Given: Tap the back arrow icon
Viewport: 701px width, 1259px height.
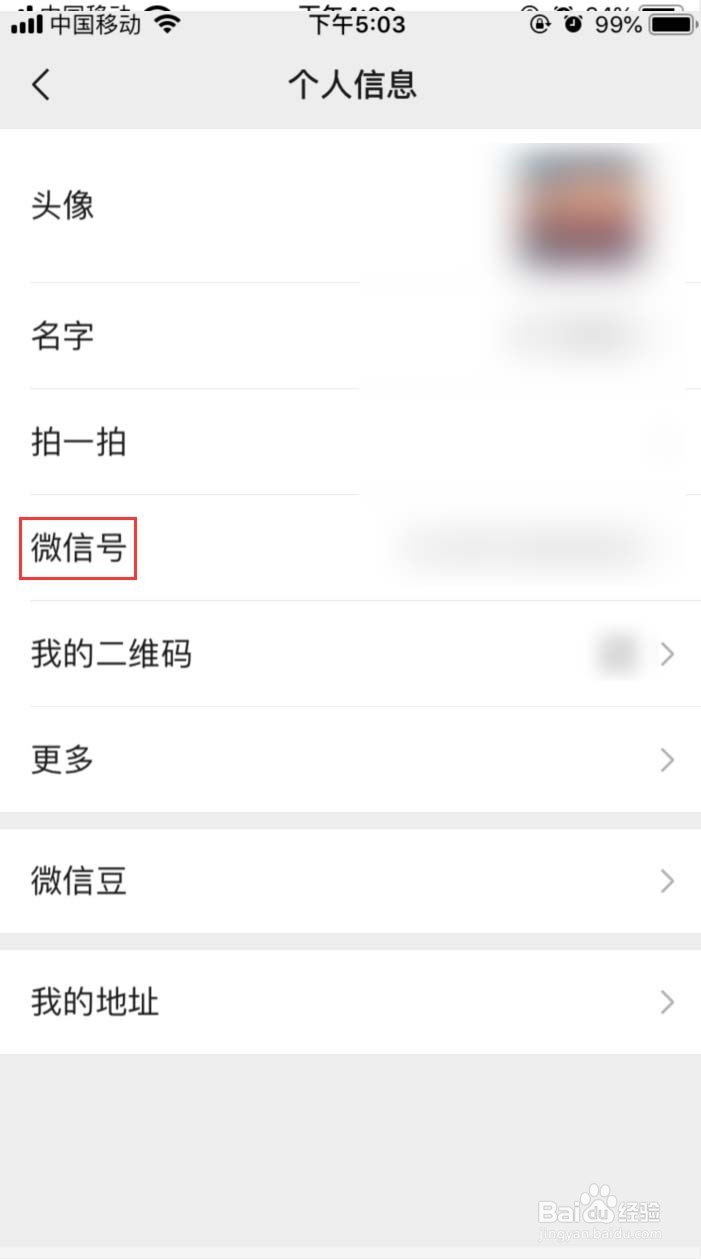Looking at the screenshot, I should coord(40,85).
